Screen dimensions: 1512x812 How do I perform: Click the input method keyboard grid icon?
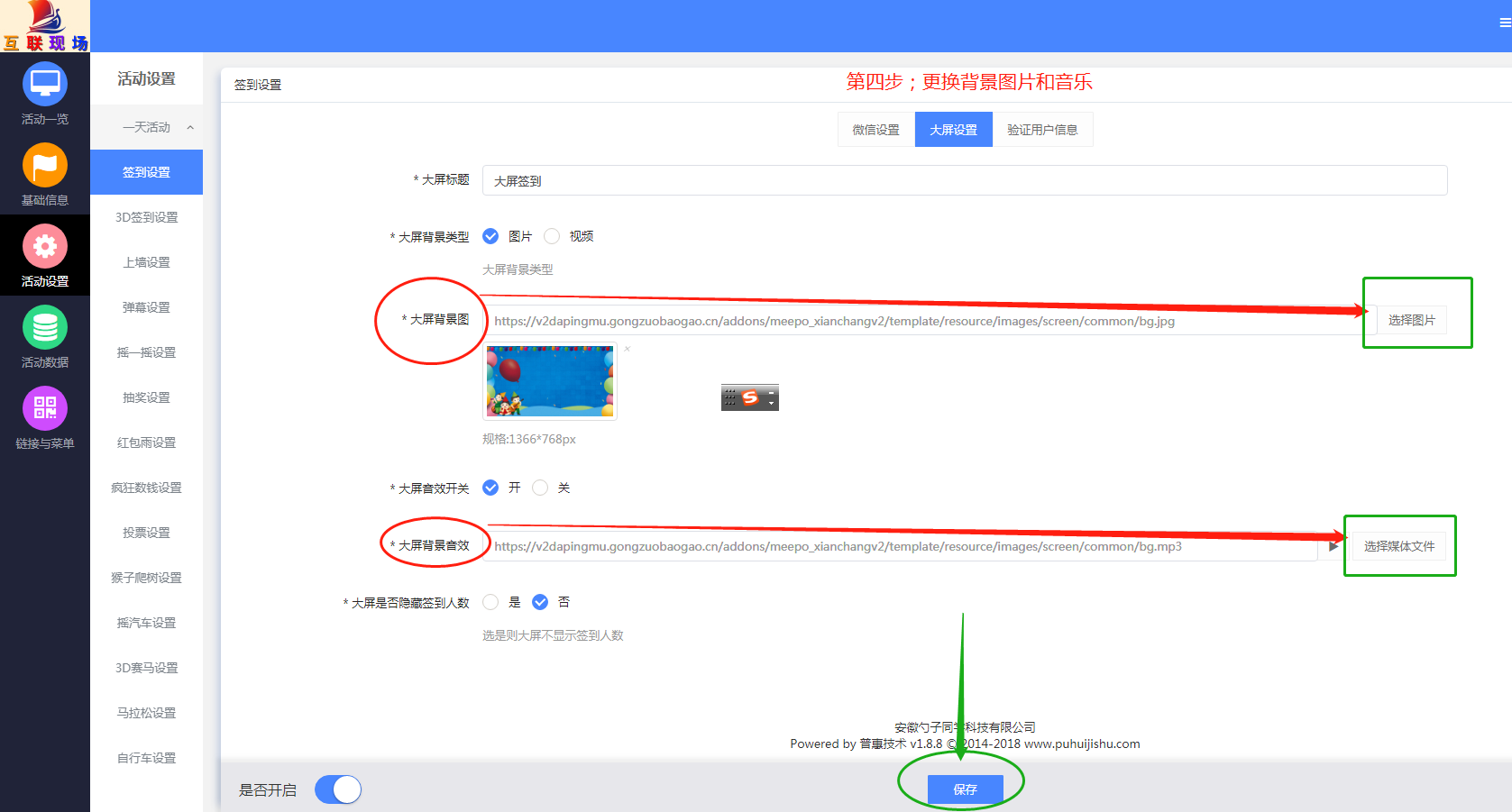point(730,397)
